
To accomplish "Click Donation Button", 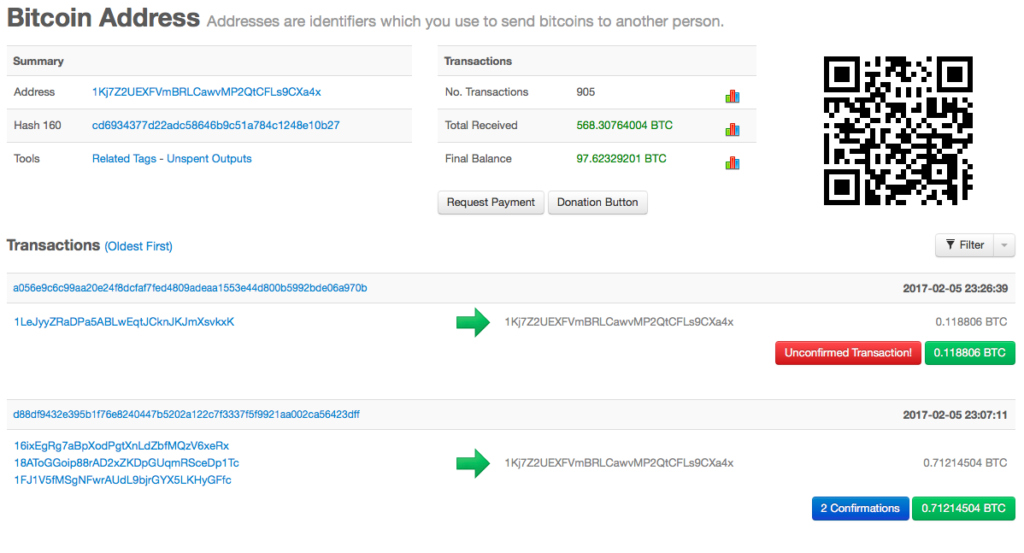I will point(598,202).
